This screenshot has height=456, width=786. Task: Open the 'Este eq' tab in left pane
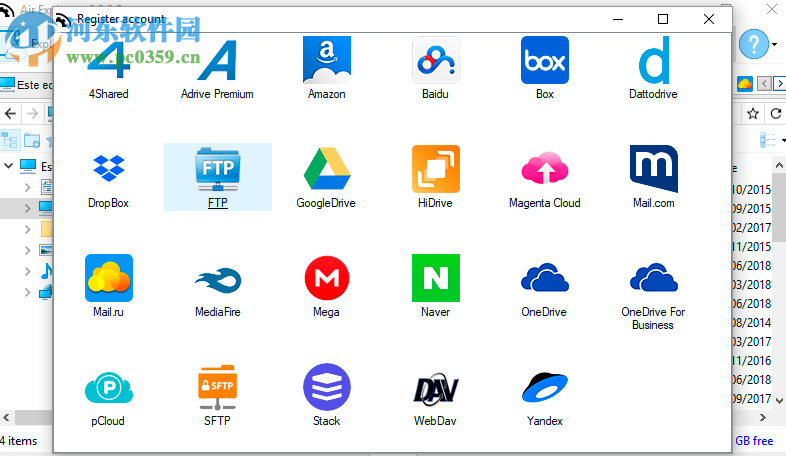[x=26, y=85]
